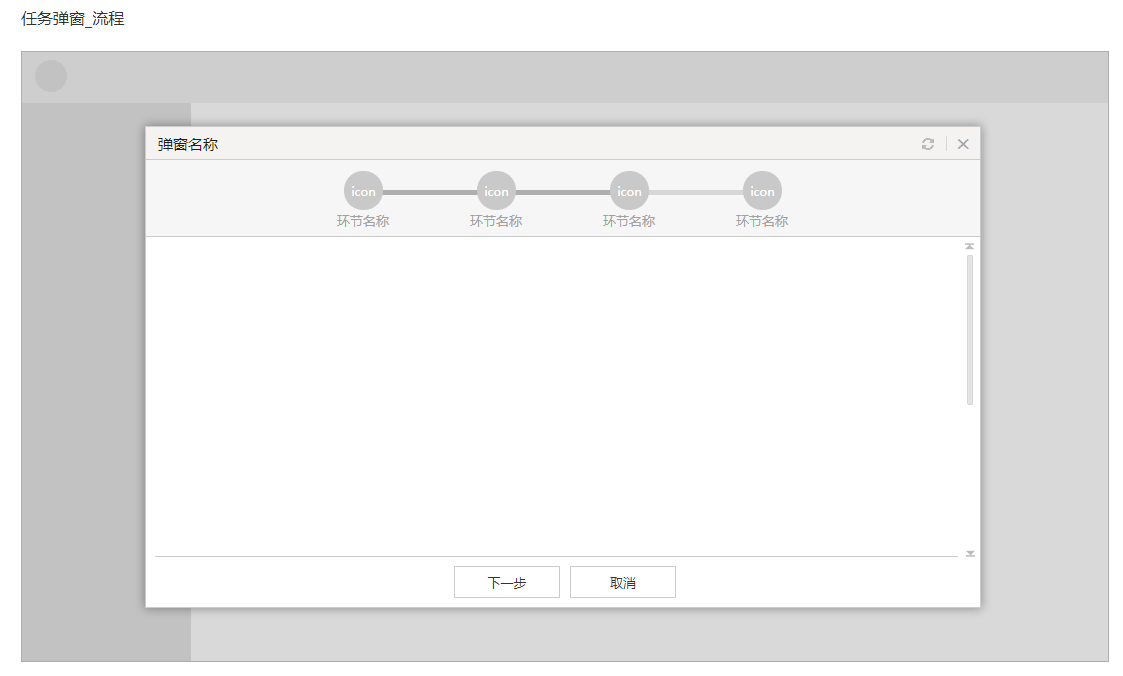Click the 弹窗名称 dialog title
Screen dimensions: 1123x676
188,145
